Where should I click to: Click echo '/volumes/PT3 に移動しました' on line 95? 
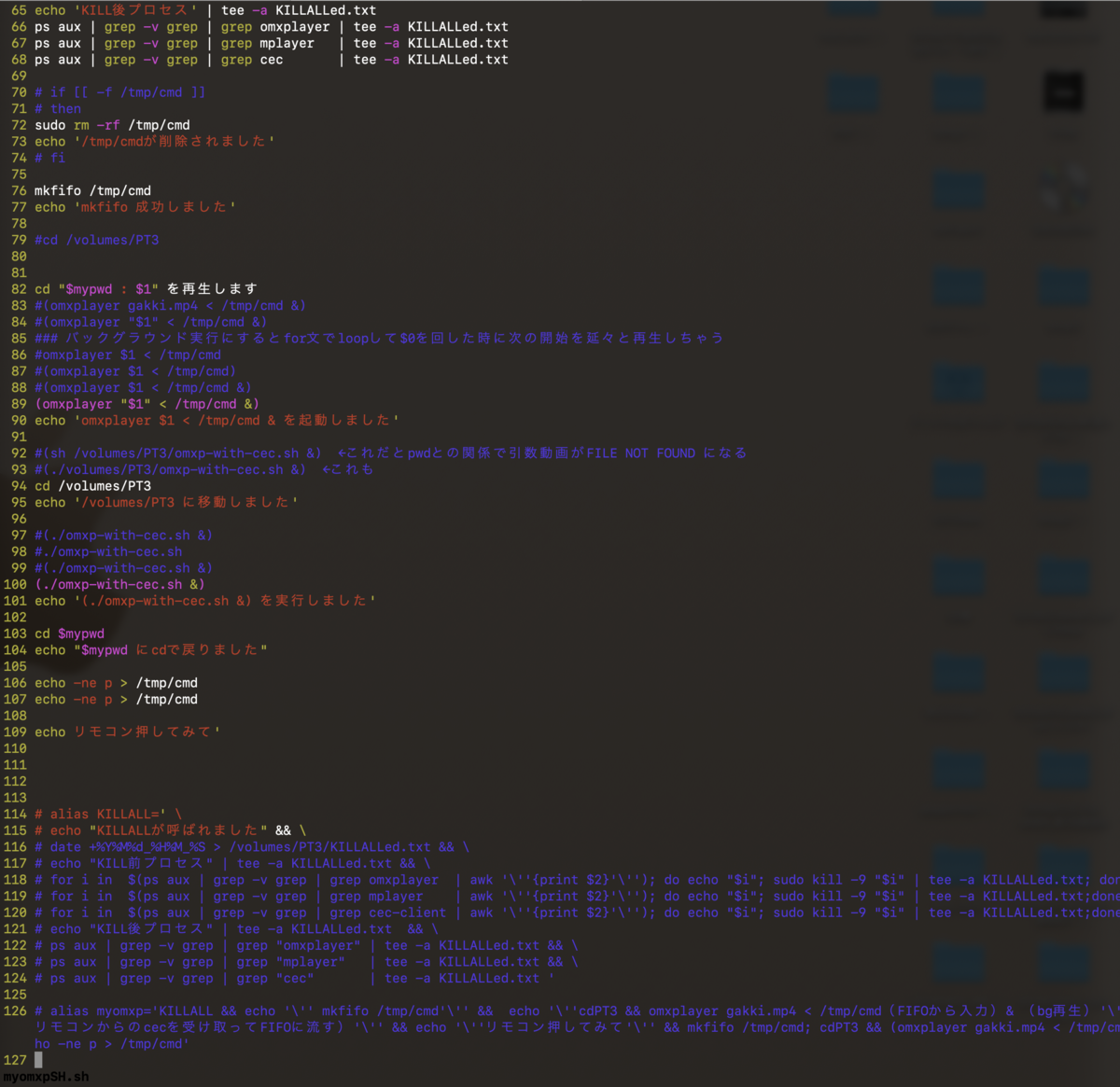click(167, 503)
